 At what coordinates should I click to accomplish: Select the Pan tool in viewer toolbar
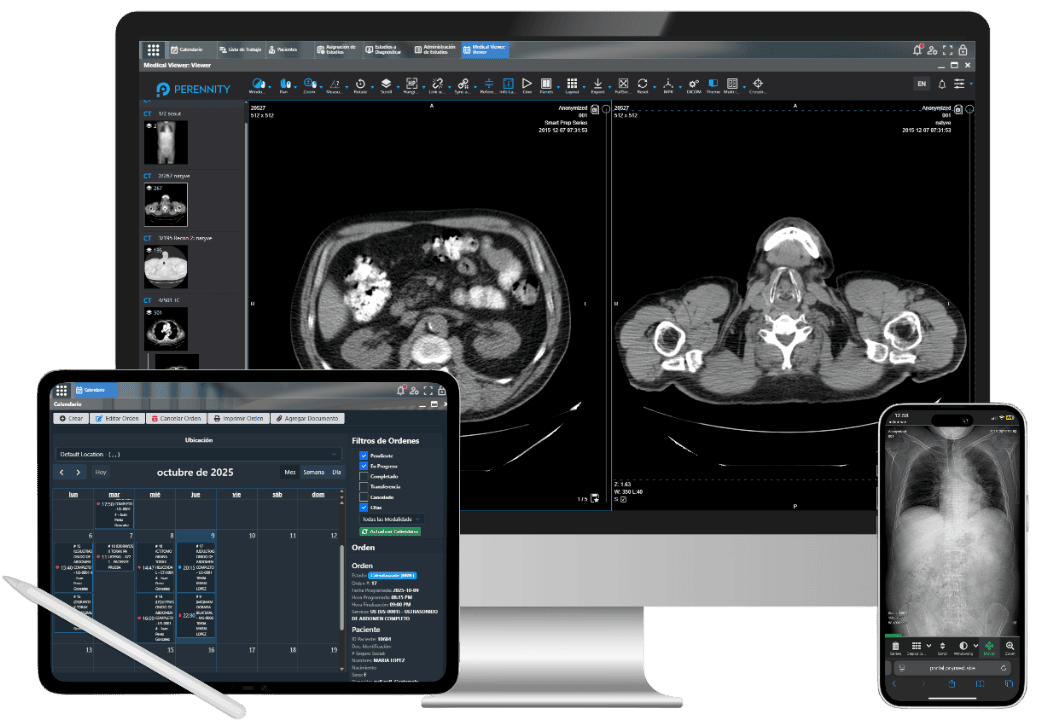tap(285, 83)
